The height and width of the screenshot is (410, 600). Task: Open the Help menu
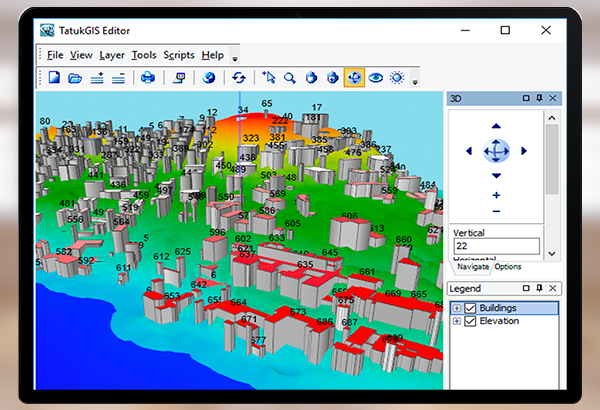212,55
